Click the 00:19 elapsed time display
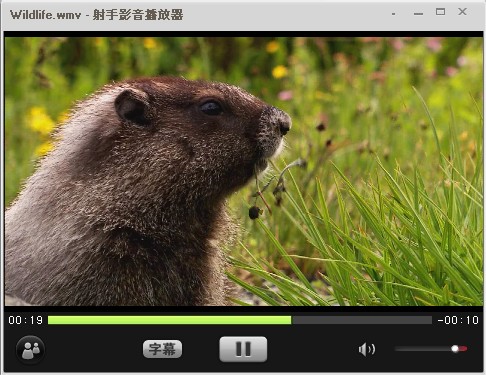 [x=26, y=320]
